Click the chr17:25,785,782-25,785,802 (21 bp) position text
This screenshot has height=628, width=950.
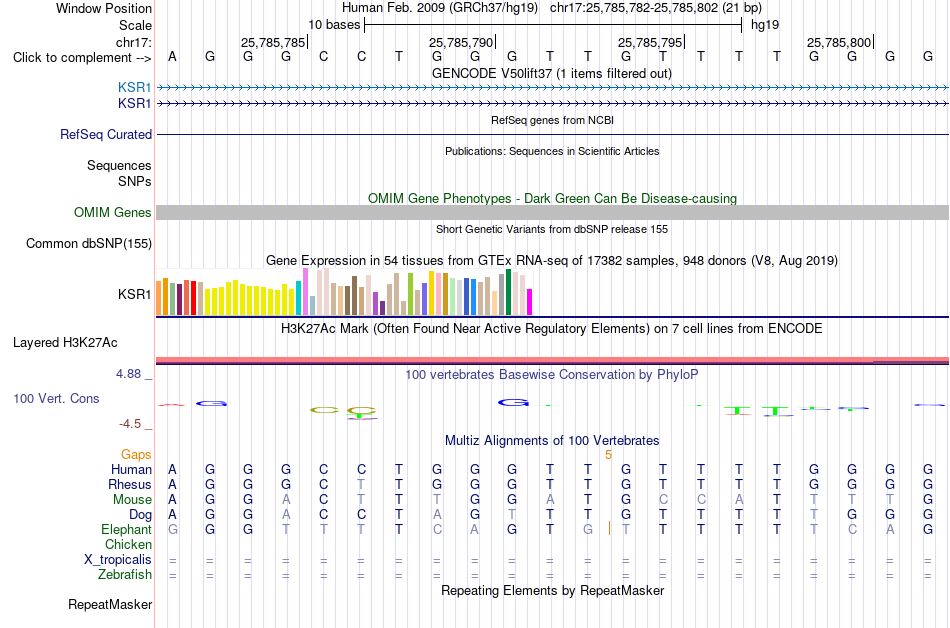[656, 8]
